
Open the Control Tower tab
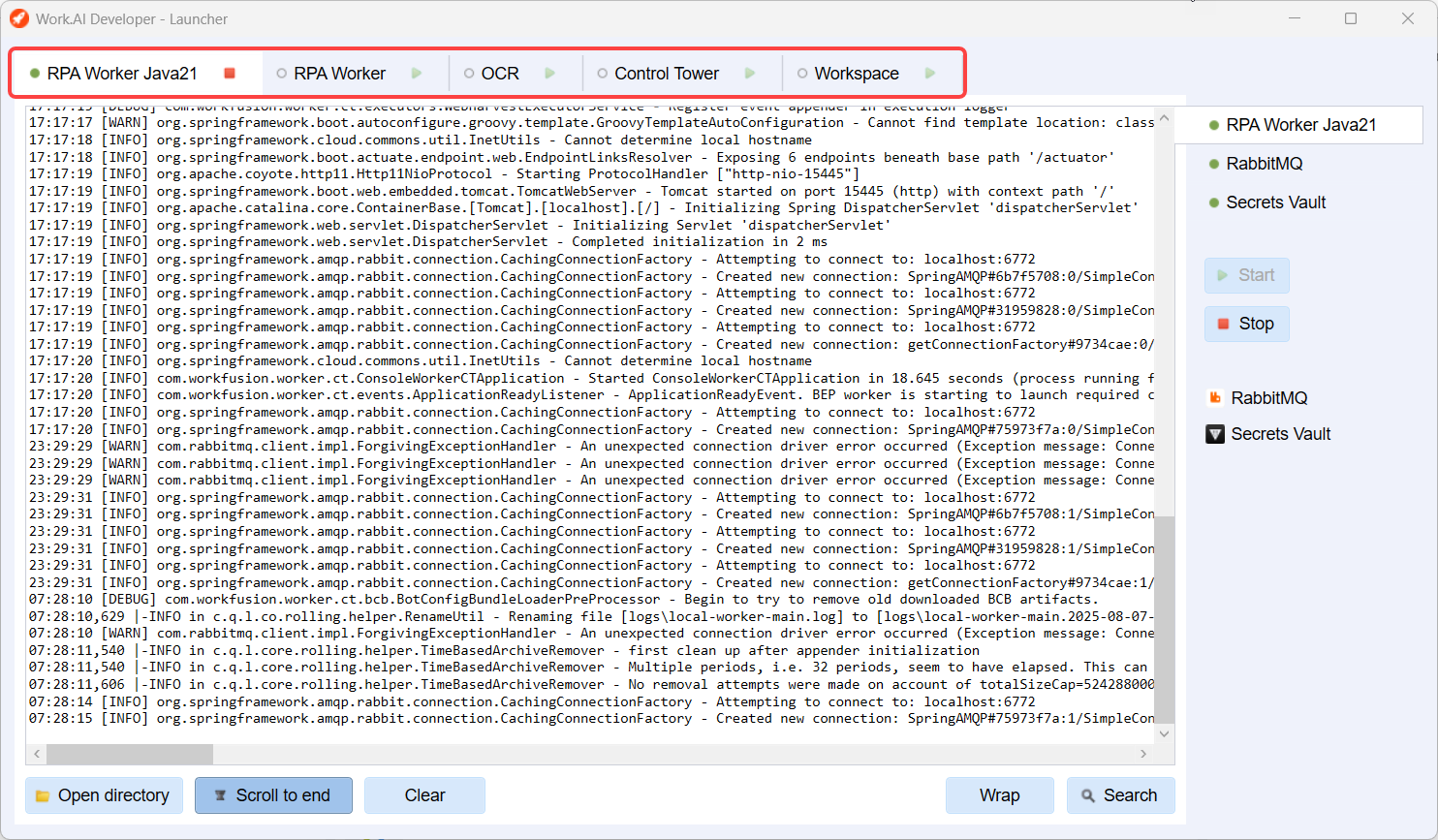pos(667,74)
